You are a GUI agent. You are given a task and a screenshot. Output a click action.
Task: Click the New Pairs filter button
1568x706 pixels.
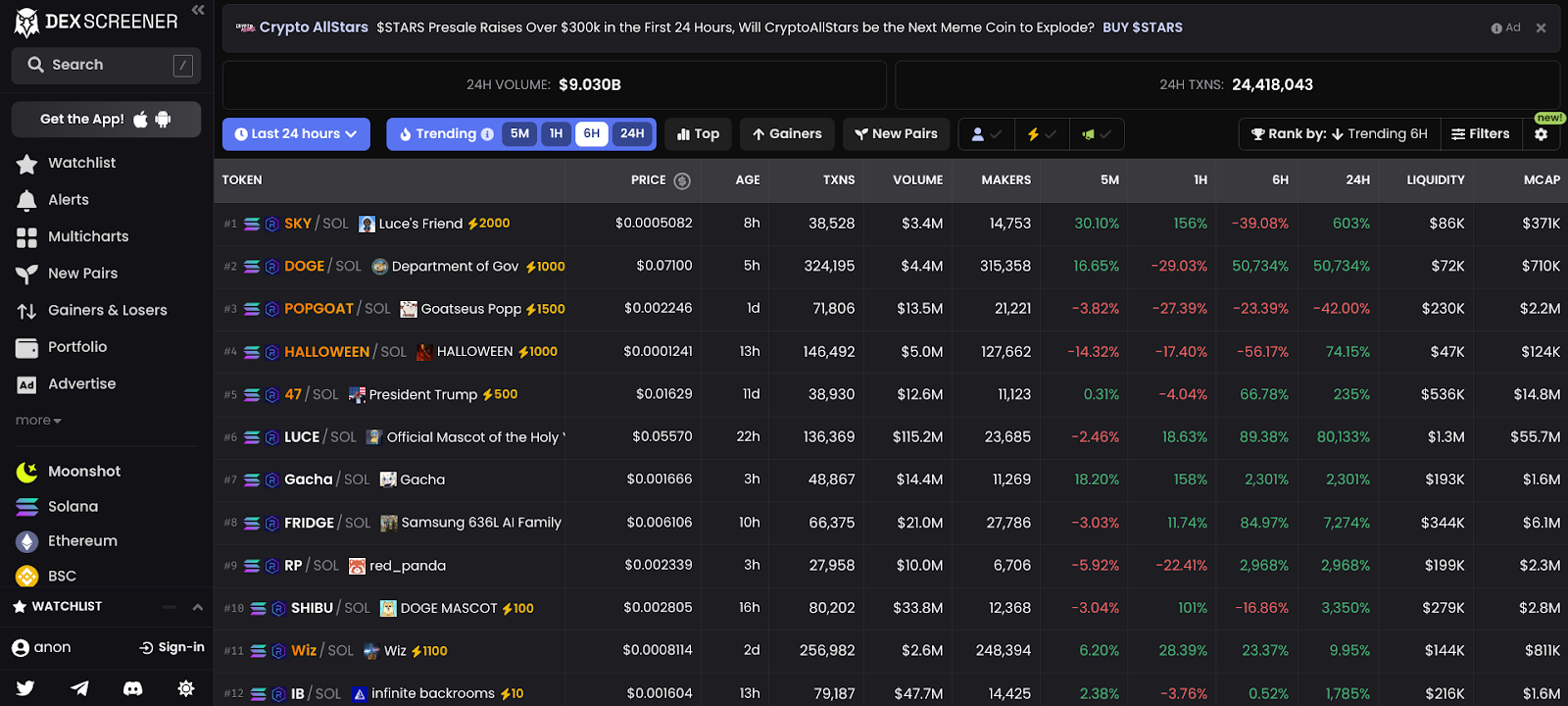[896, 134]
